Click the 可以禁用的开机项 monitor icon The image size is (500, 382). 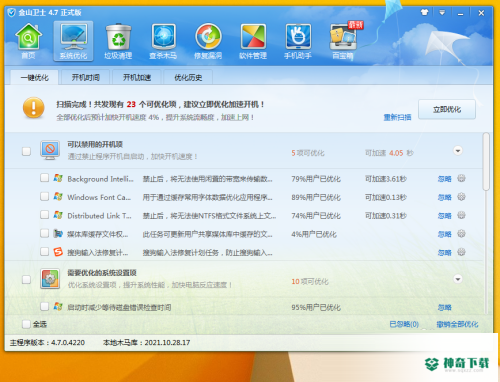(x=50, y=150)
